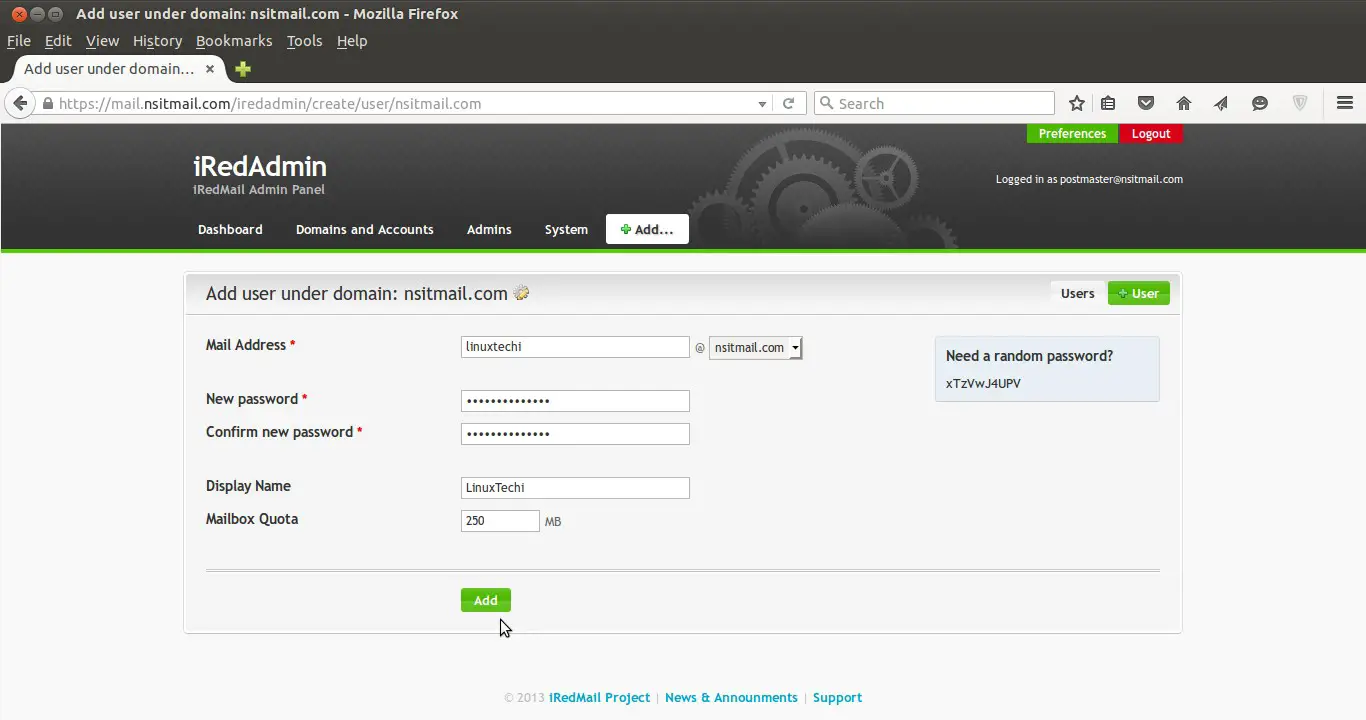Click the Mail Address username field

click(575, 347)
